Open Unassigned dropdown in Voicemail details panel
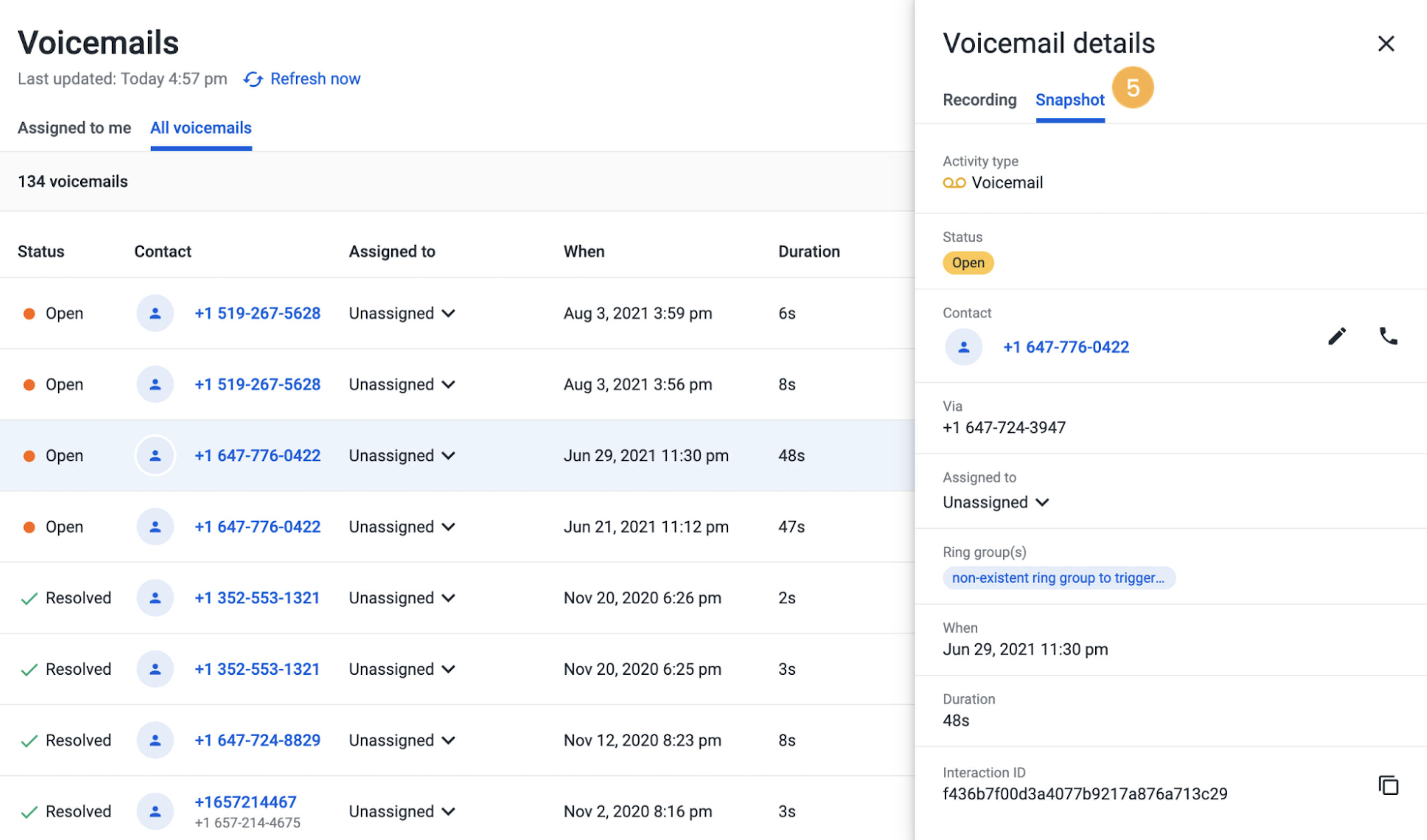Viewport: 1427px width, 840px height. (x=996, y=502)
